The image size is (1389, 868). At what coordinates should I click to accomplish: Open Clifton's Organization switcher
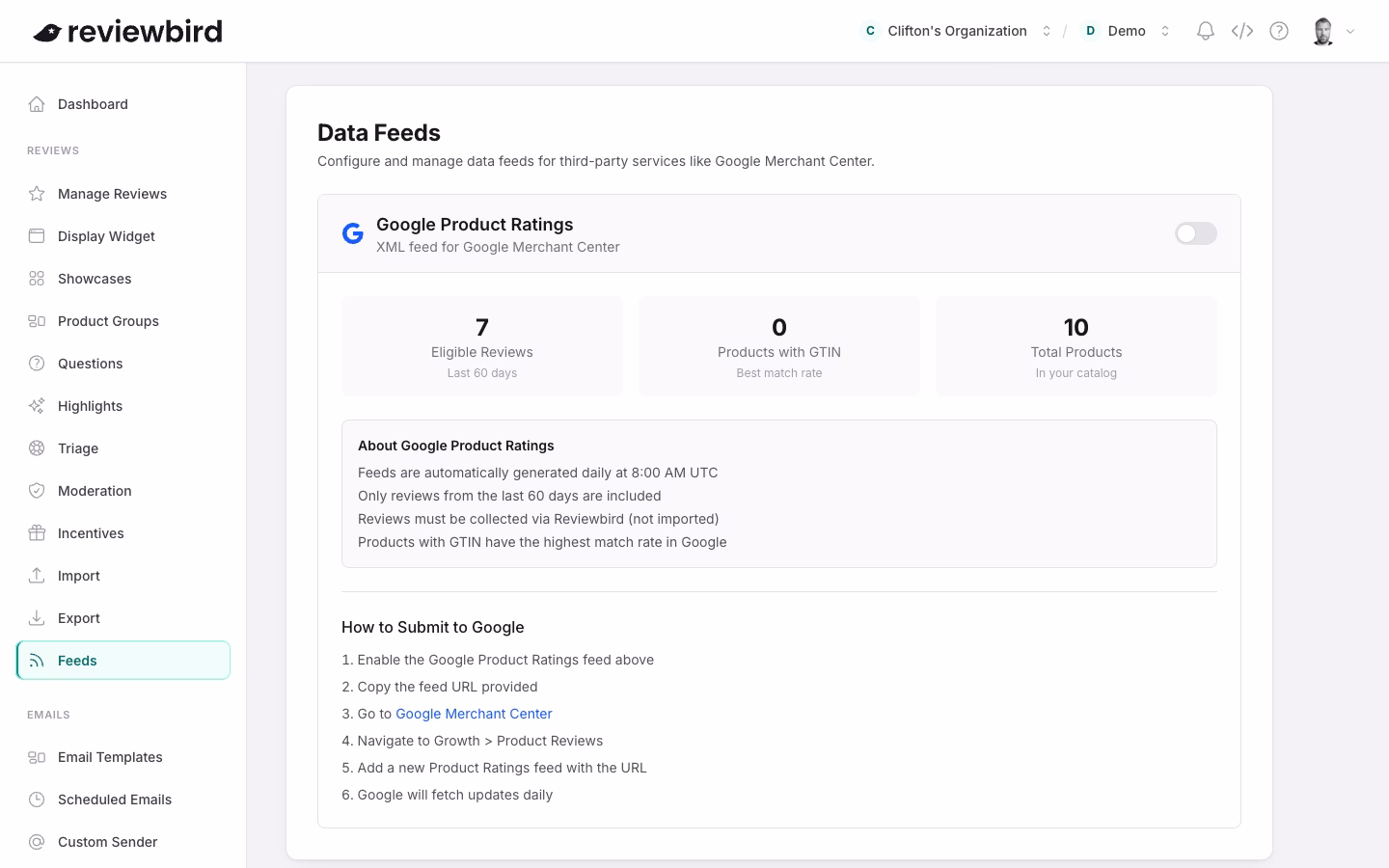click(956, 31)
